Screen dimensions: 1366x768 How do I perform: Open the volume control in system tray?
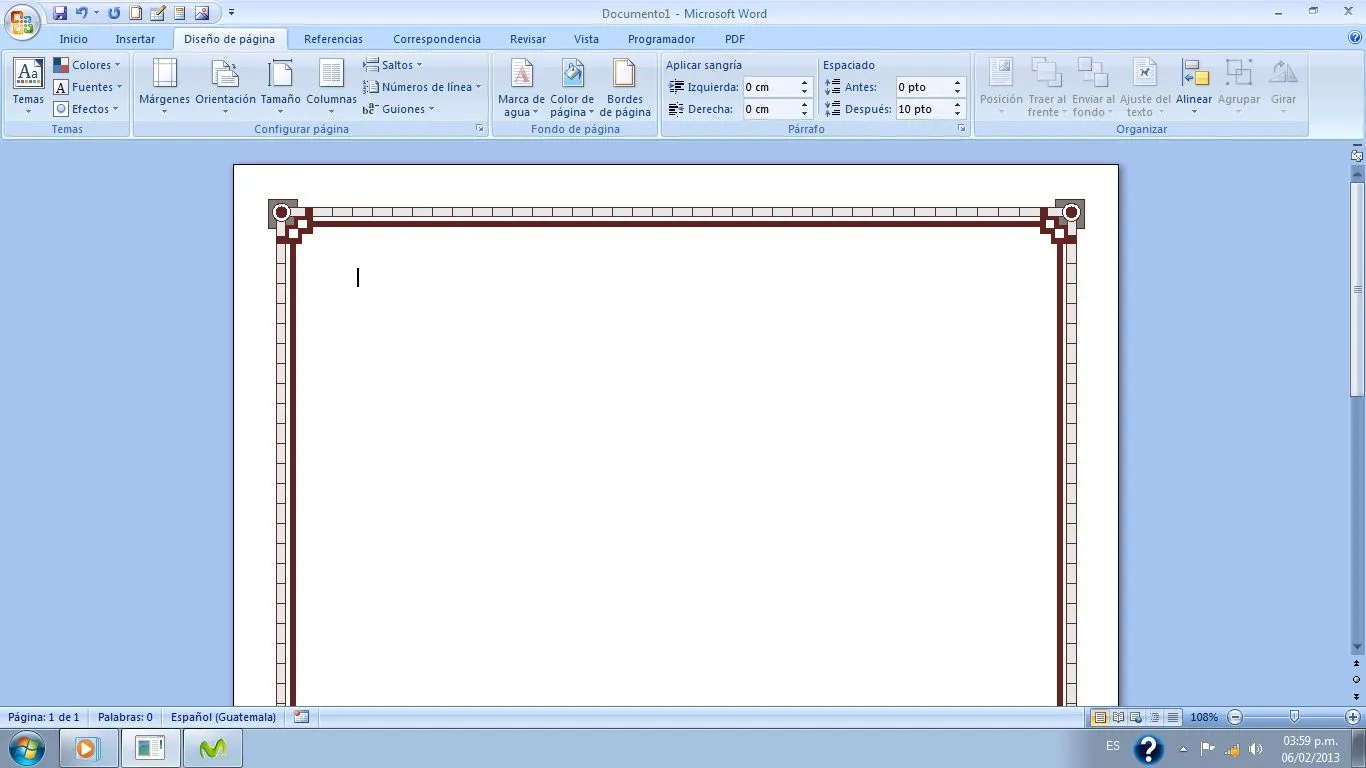click(x=1256, y=748)
